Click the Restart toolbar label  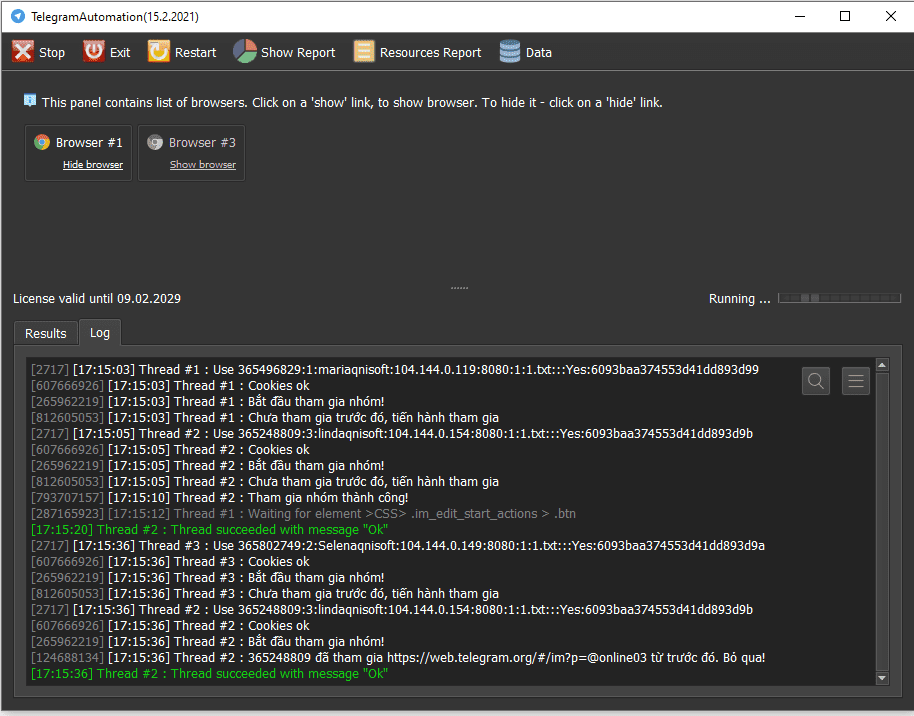pyautogui.click(x=195, y=52)
